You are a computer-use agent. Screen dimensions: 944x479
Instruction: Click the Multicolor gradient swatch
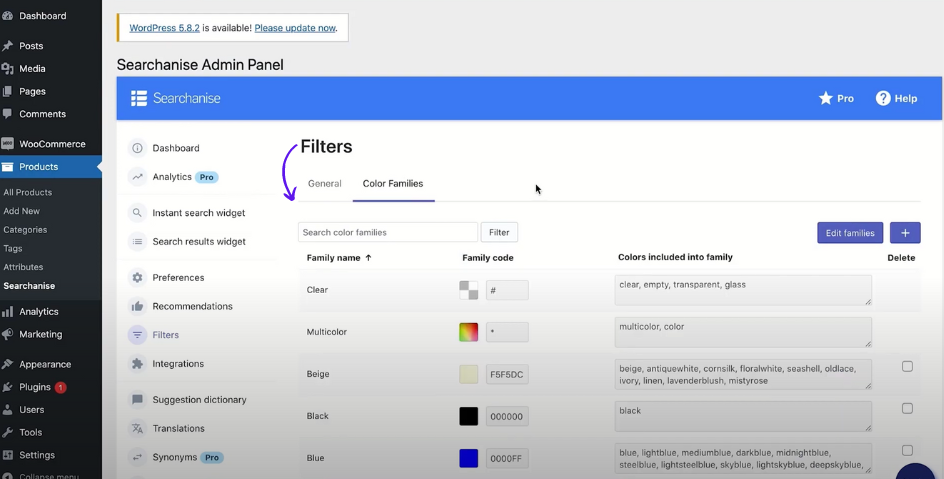coord(469,332)
